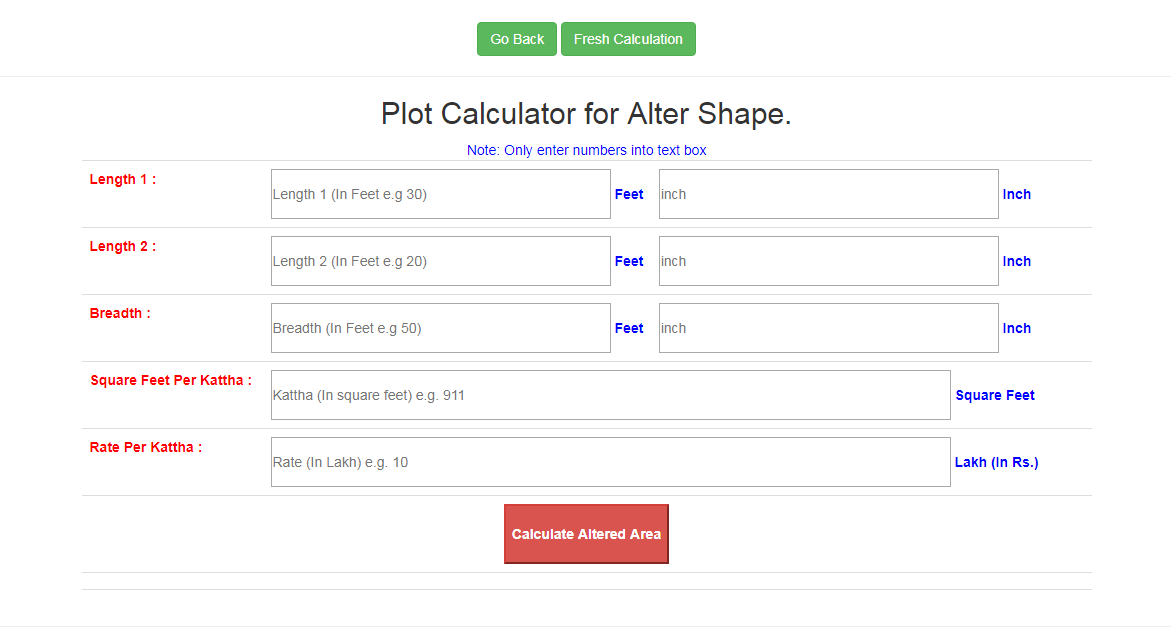Select the Length 2 feet text box
This screenshot has width=1171, height=629.
440,261
